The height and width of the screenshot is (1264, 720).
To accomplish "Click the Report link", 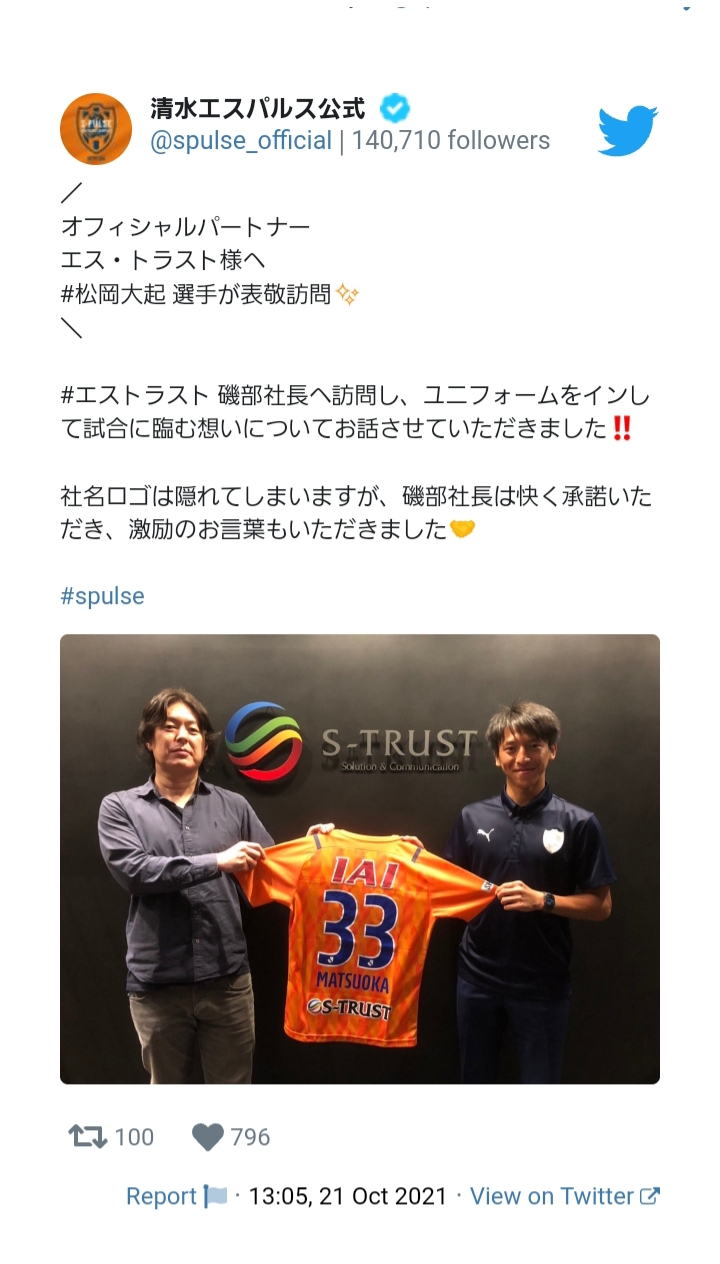I will coord(161,1196).
